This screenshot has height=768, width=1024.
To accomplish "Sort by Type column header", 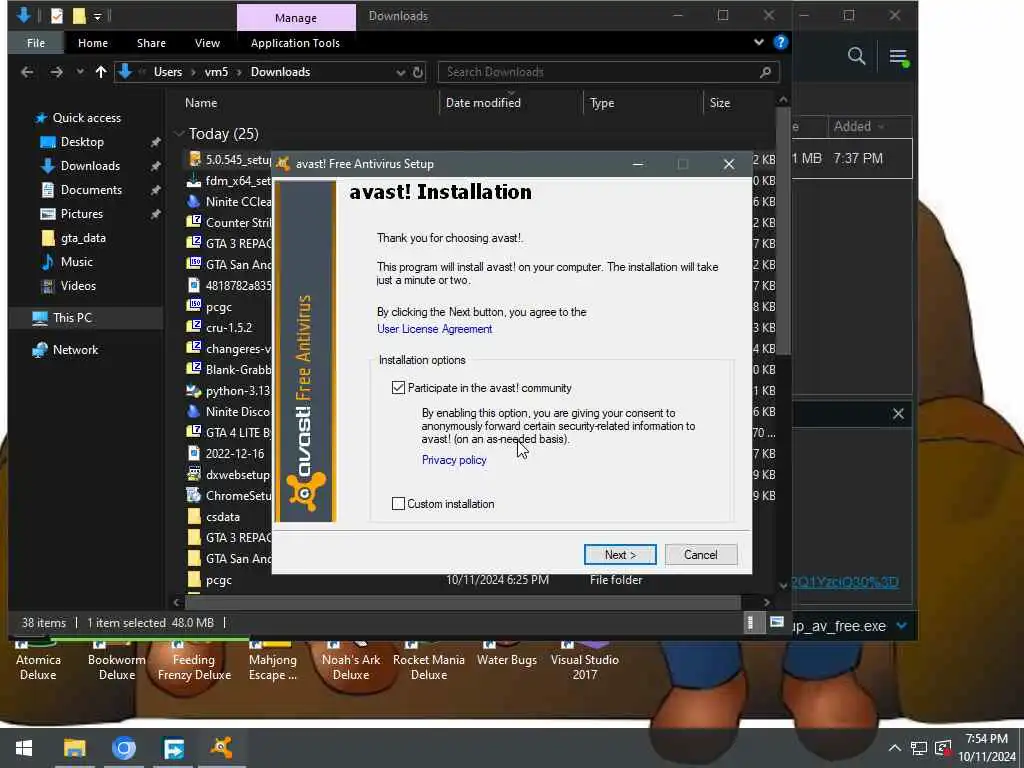I will tap(601, 103).
